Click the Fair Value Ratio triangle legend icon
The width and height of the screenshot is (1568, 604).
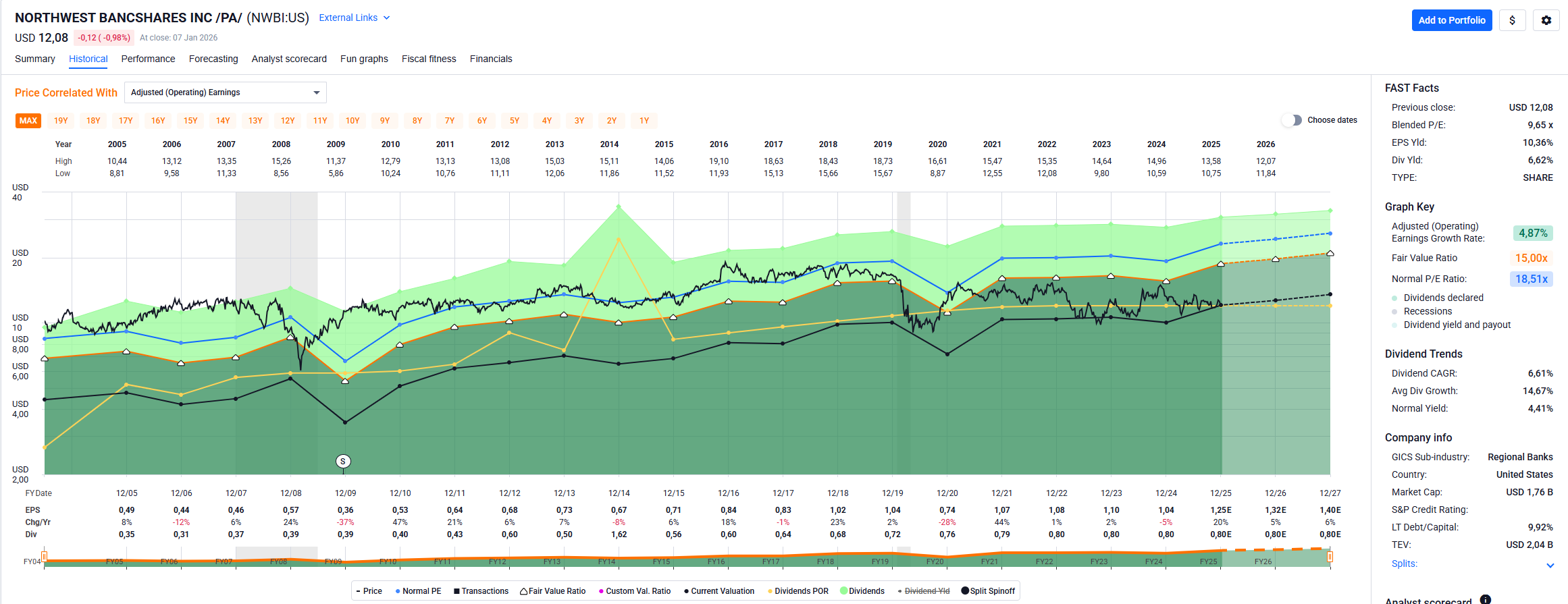point(523,591)
